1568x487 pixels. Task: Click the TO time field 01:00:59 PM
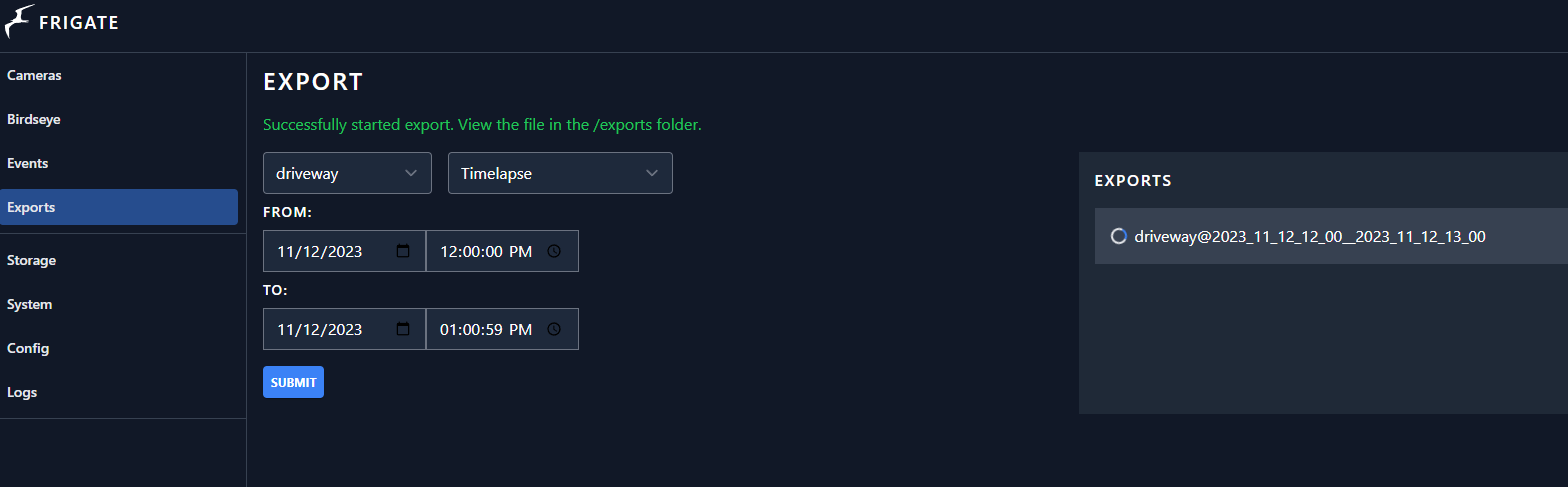point(486,329)
